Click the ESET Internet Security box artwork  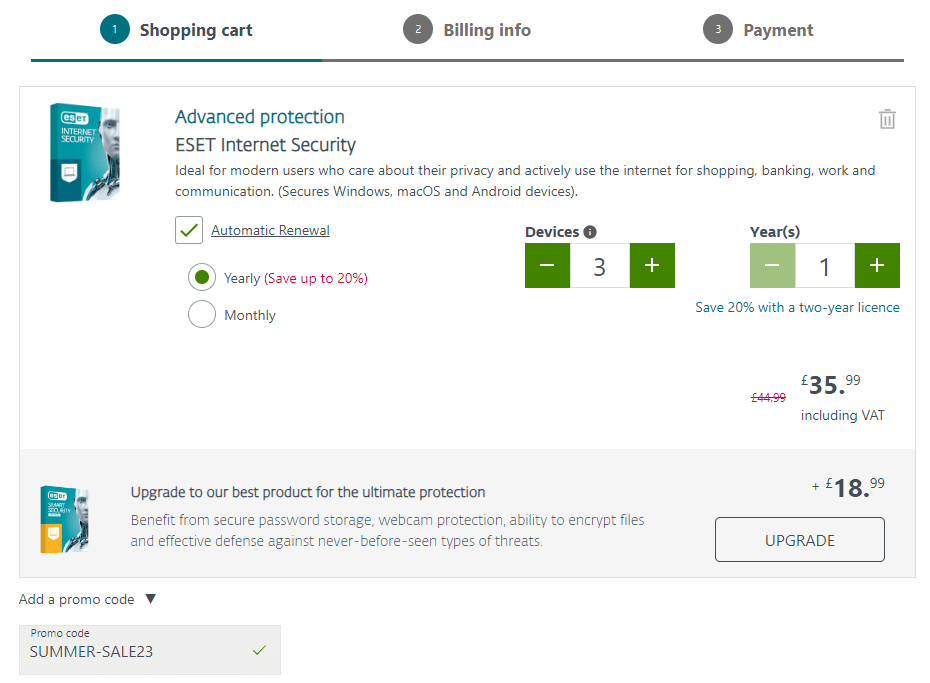pos(84,151)
